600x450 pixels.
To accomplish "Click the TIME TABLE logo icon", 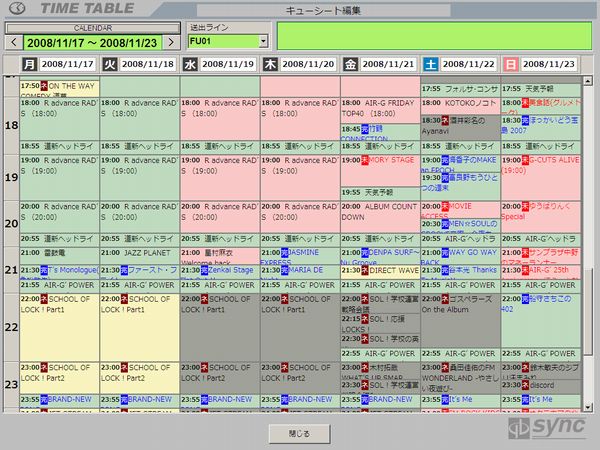I will pyautogui.click(x=18, y=9).
